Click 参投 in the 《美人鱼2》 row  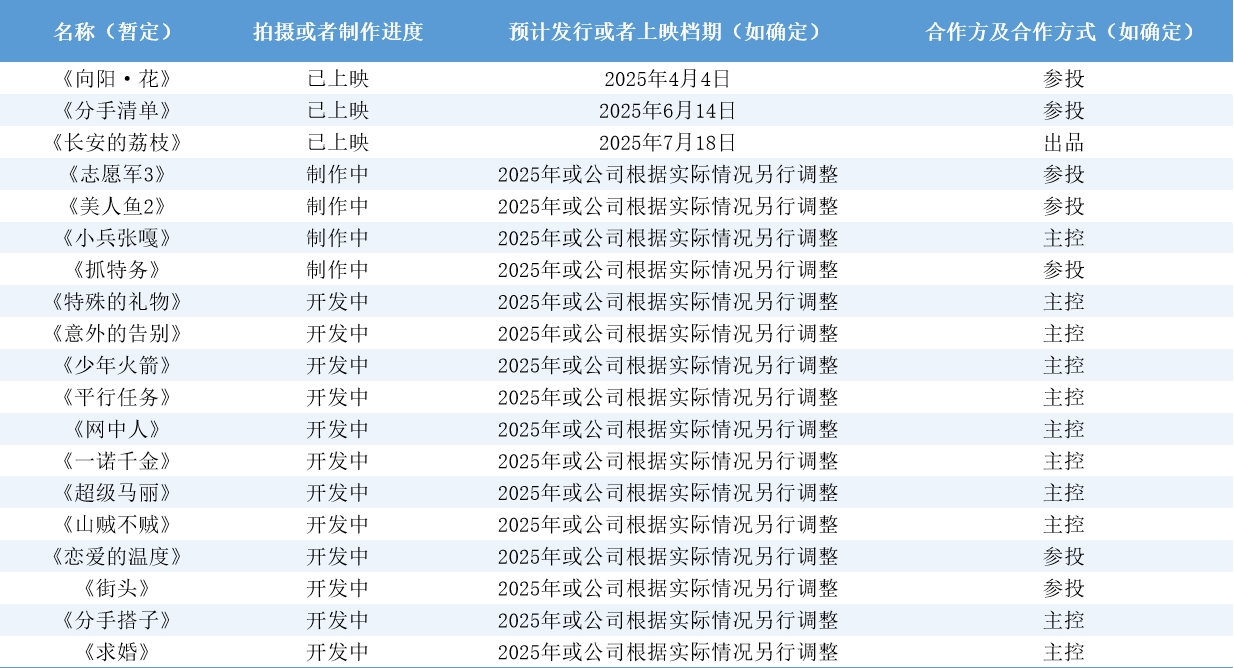1063,206
